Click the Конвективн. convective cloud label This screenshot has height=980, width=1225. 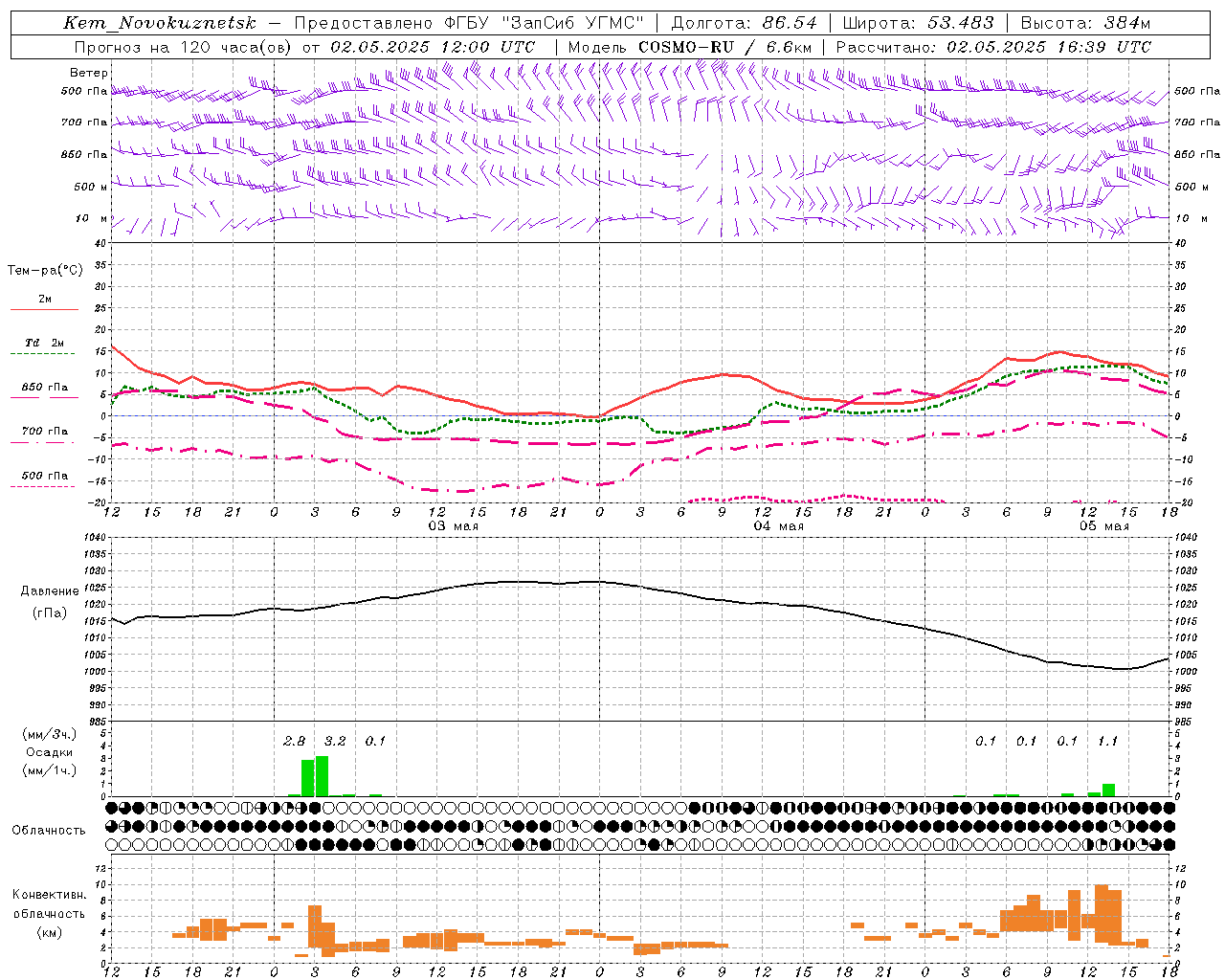tap(50, 895)
